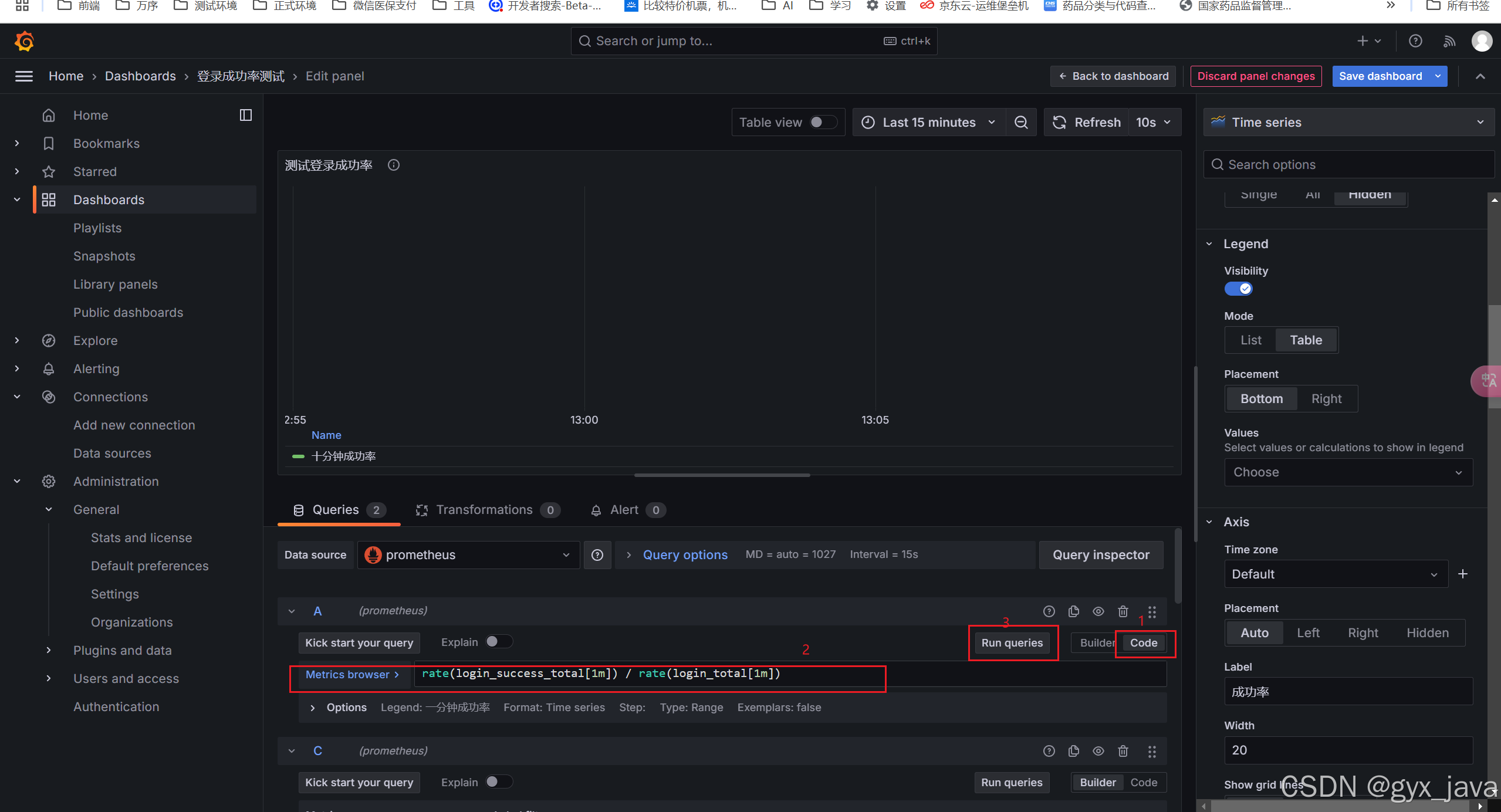Open the Query inspector

1101,555
